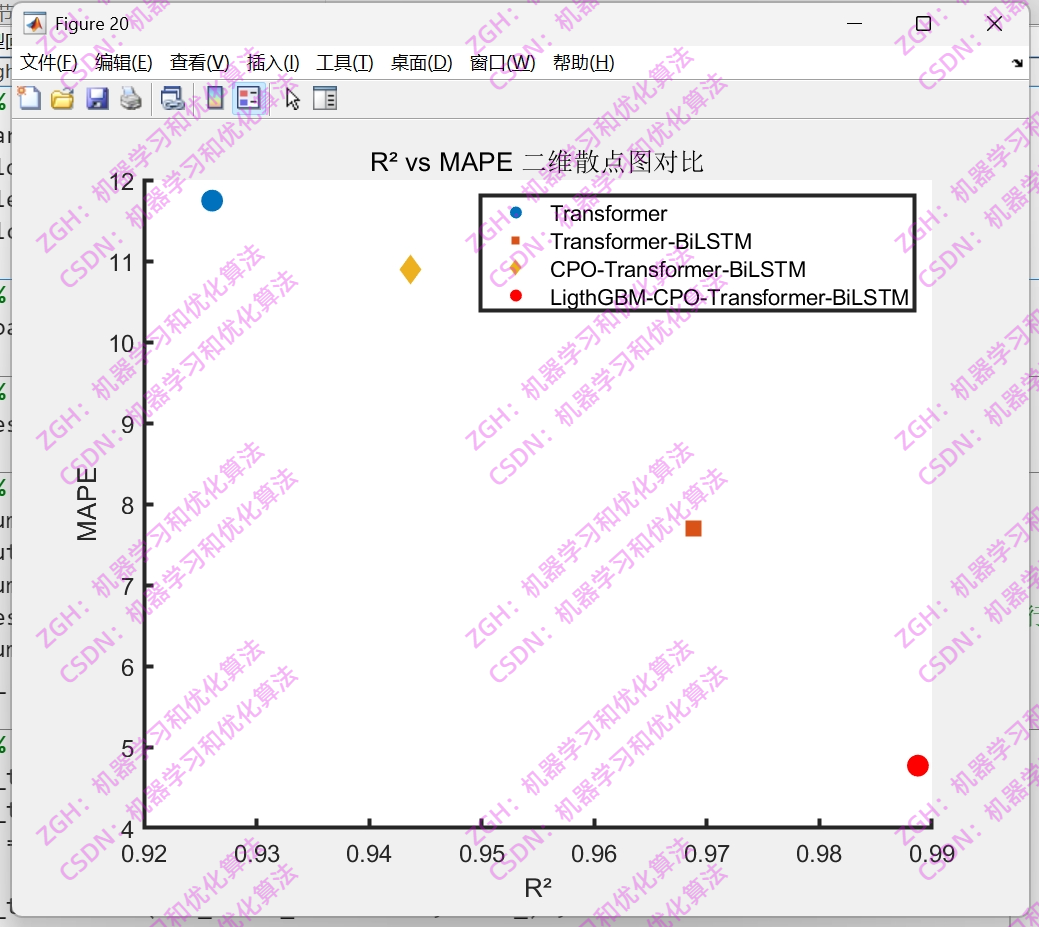Open the 工具 menu

[x=345, y=62]
